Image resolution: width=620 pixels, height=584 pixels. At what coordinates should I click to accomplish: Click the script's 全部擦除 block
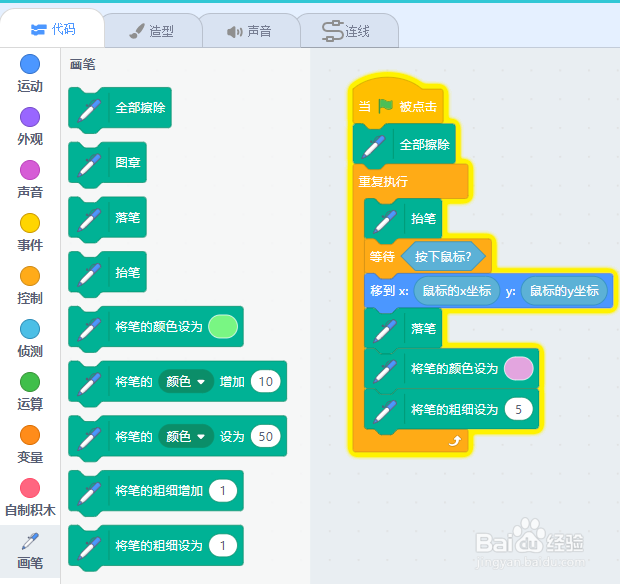tap(404, 144)
